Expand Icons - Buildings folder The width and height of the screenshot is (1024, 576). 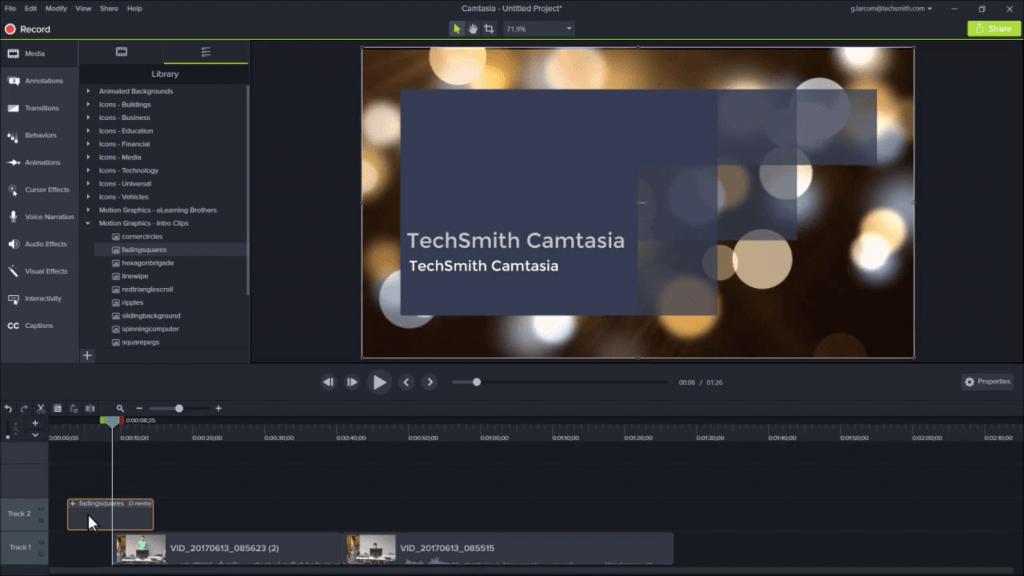(x=88, y=104)
